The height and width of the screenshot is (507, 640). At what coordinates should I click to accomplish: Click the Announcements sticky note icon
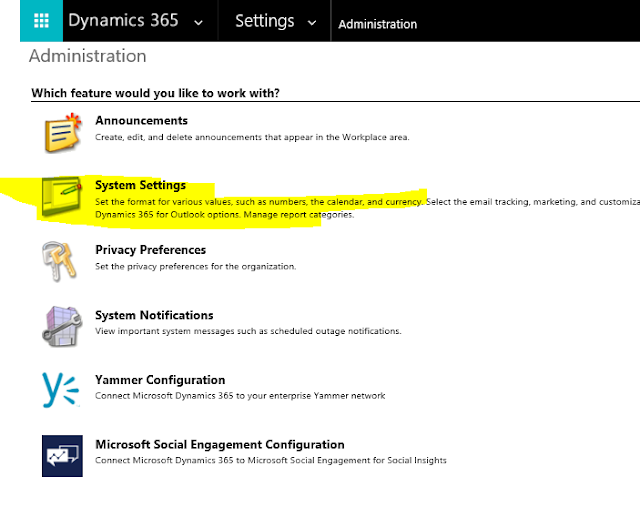coord(62,133)
